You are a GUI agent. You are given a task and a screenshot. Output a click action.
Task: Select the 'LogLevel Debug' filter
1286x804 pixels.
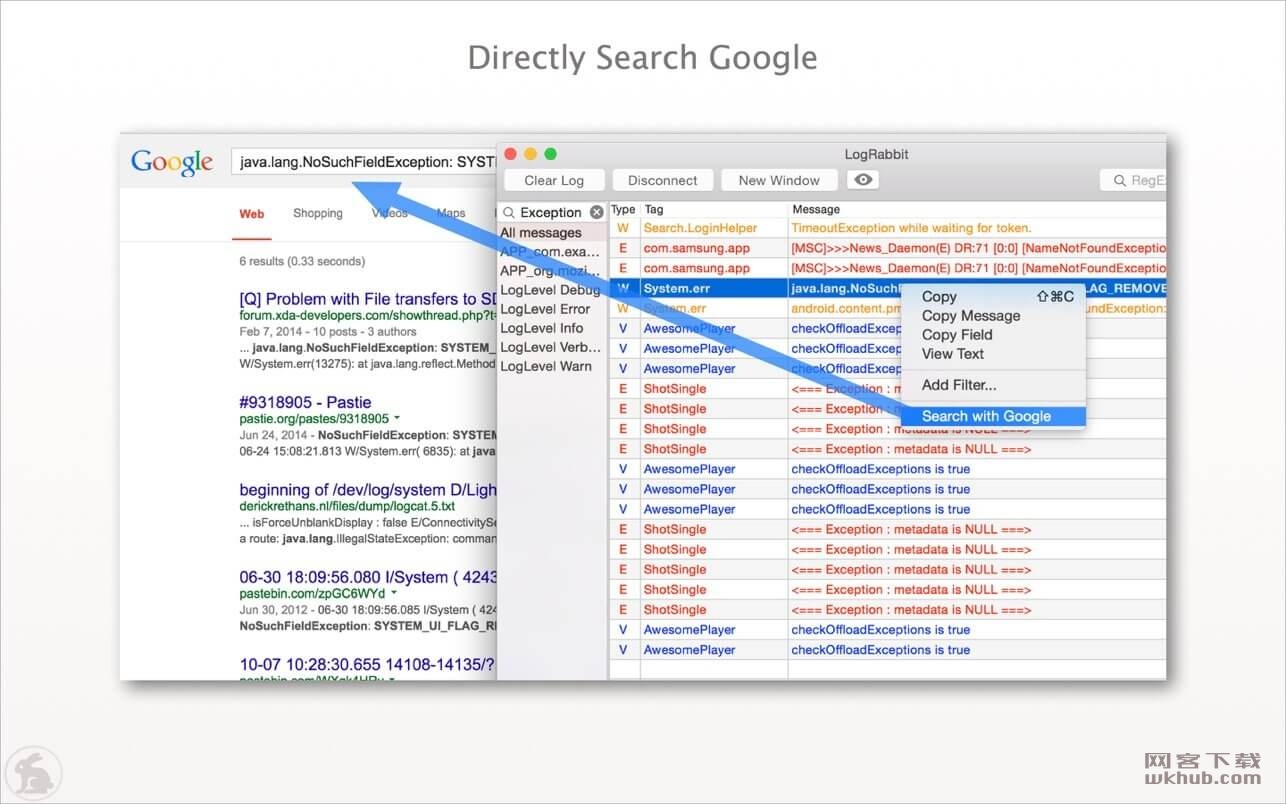tap(553, 289)
